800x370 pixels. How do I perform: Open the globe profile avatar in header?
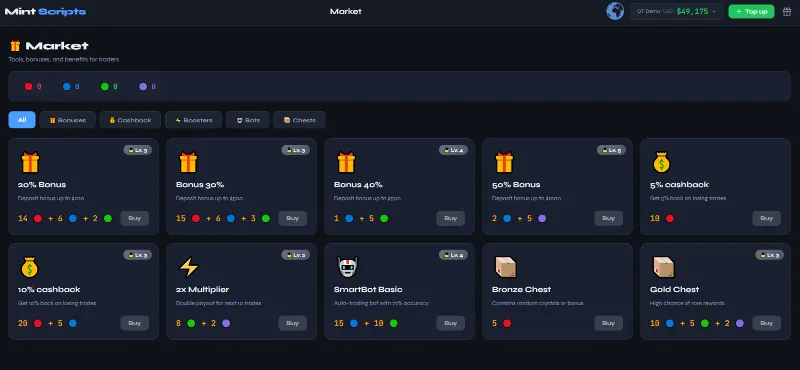tap(615, 11)
